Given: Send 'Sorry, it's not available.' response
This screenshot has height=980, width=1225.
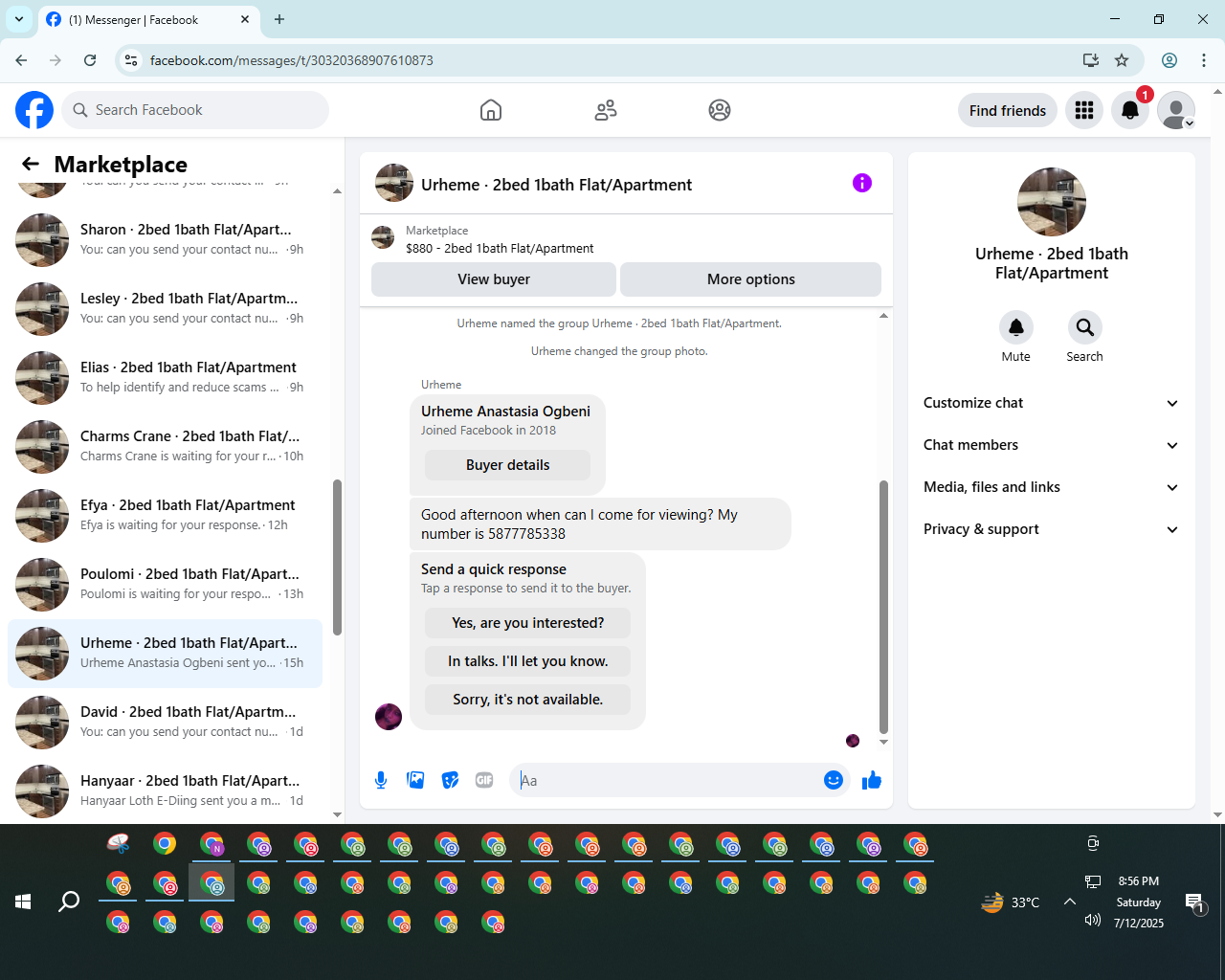Looking at the screenshot, I should click(x=528, y=700).
